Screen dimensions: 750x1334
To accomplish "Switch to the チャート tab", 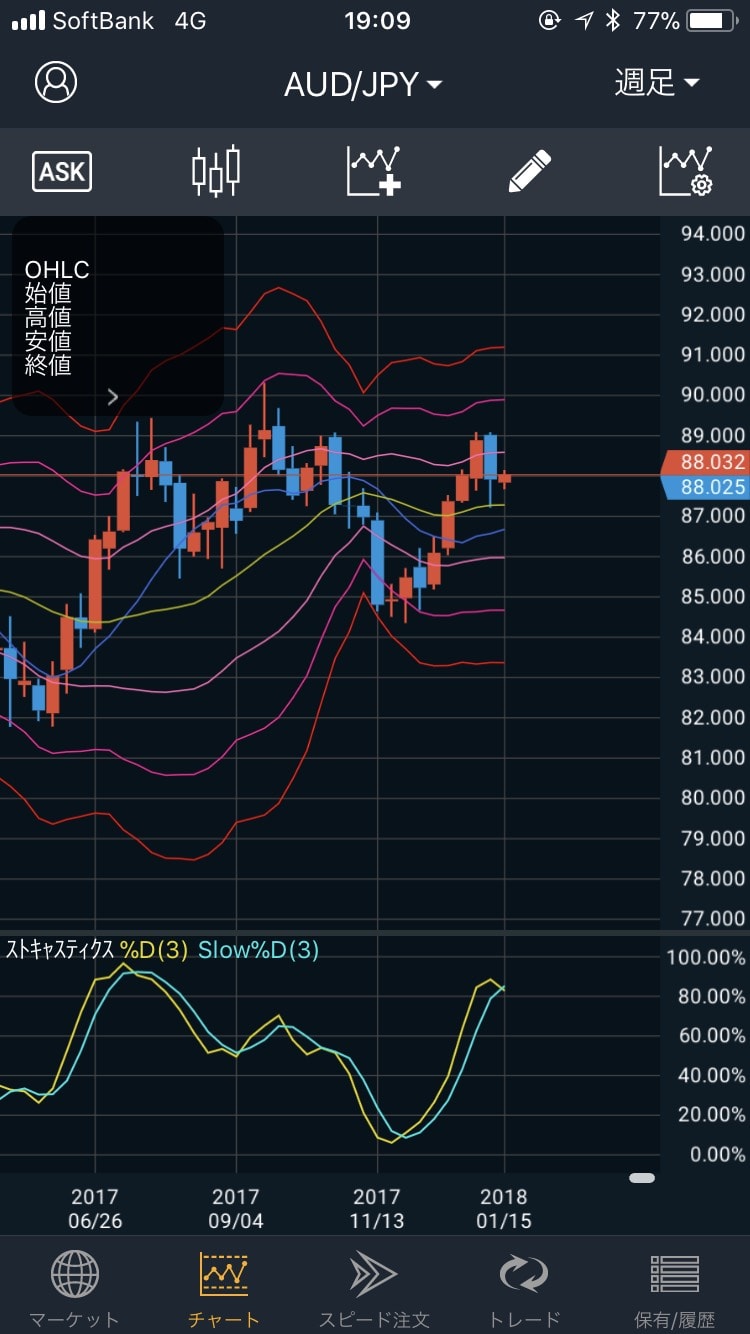I will pyautogui.click(x=224, y=1290).
